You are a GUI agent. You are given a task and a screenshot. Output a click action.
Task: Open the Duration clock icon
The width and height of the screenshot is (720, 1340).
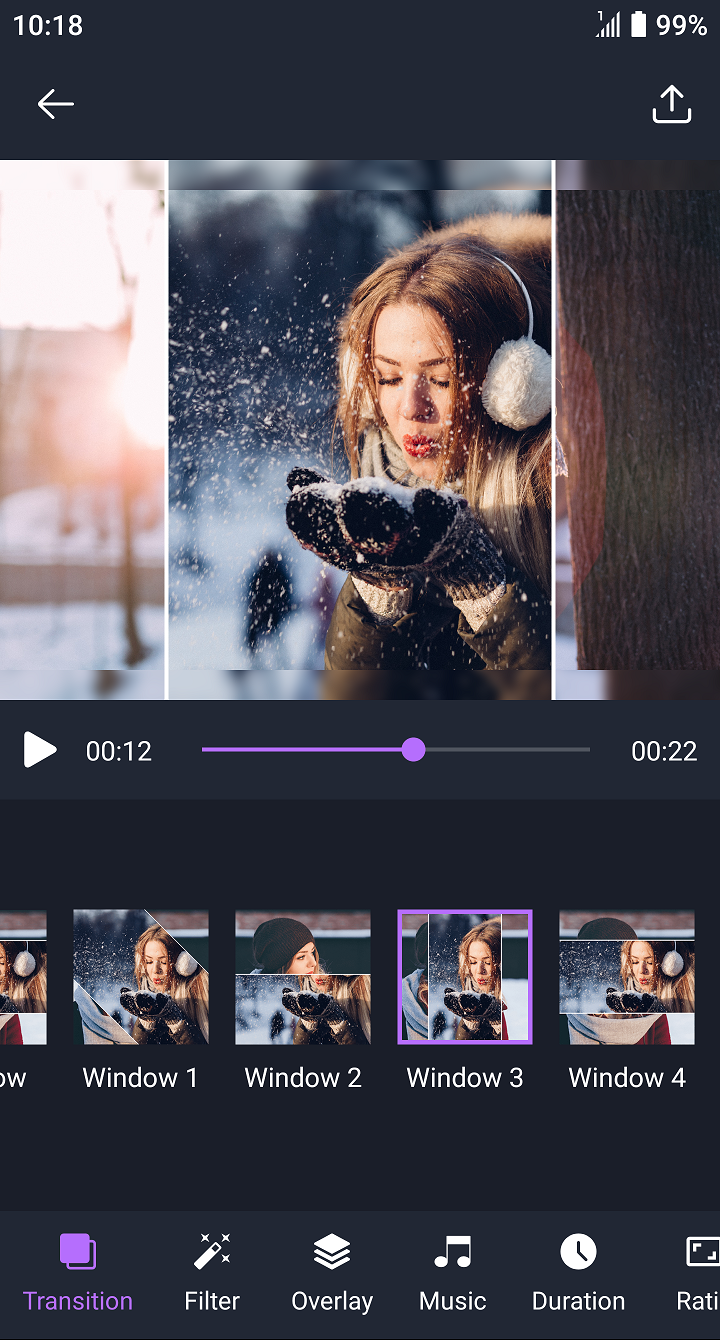tap(578, 1251)
